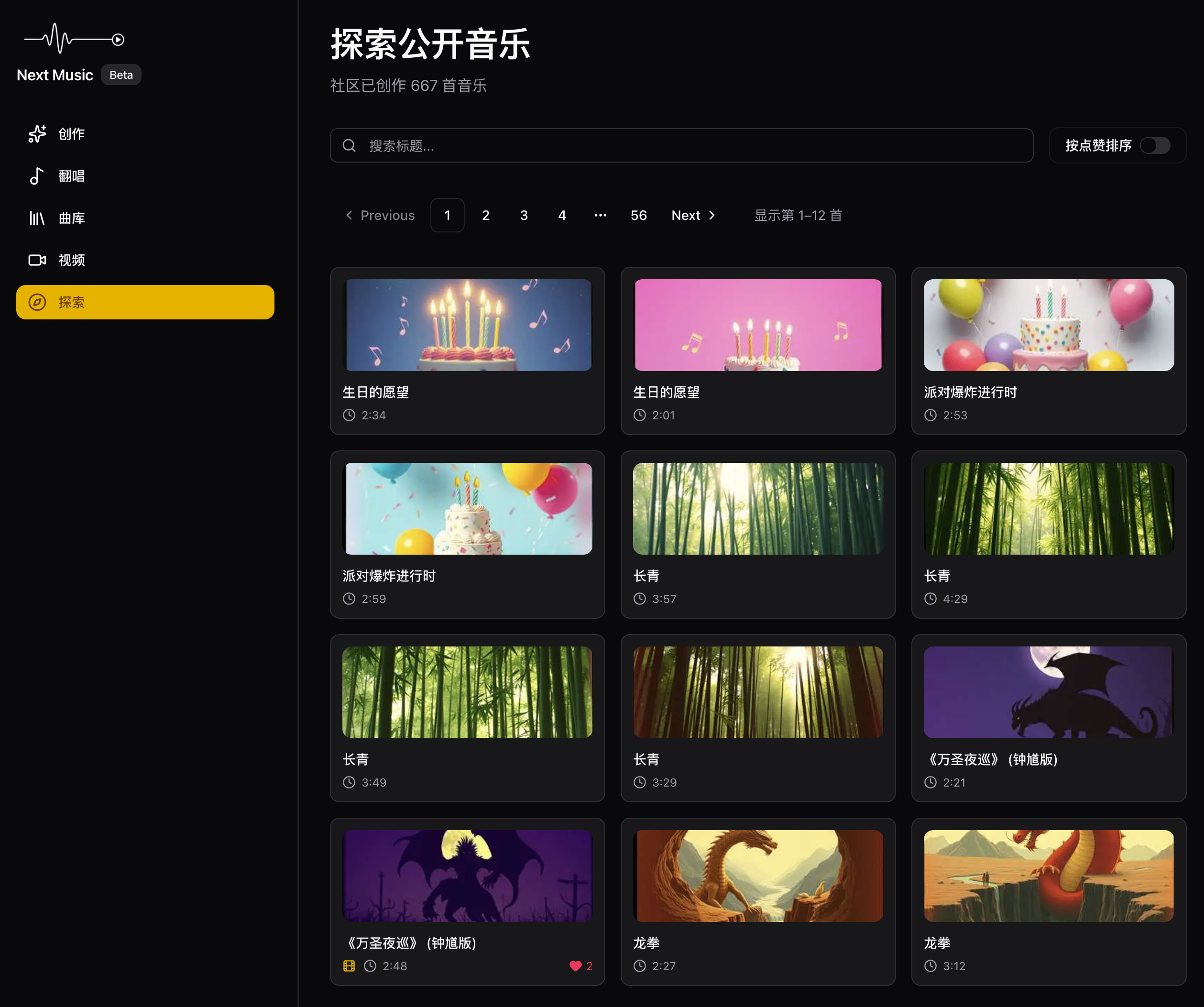Click the Next Music waveform logo
This screenshot has width=1204, height=1007.
pyautogui.click(x=74, y=38)
